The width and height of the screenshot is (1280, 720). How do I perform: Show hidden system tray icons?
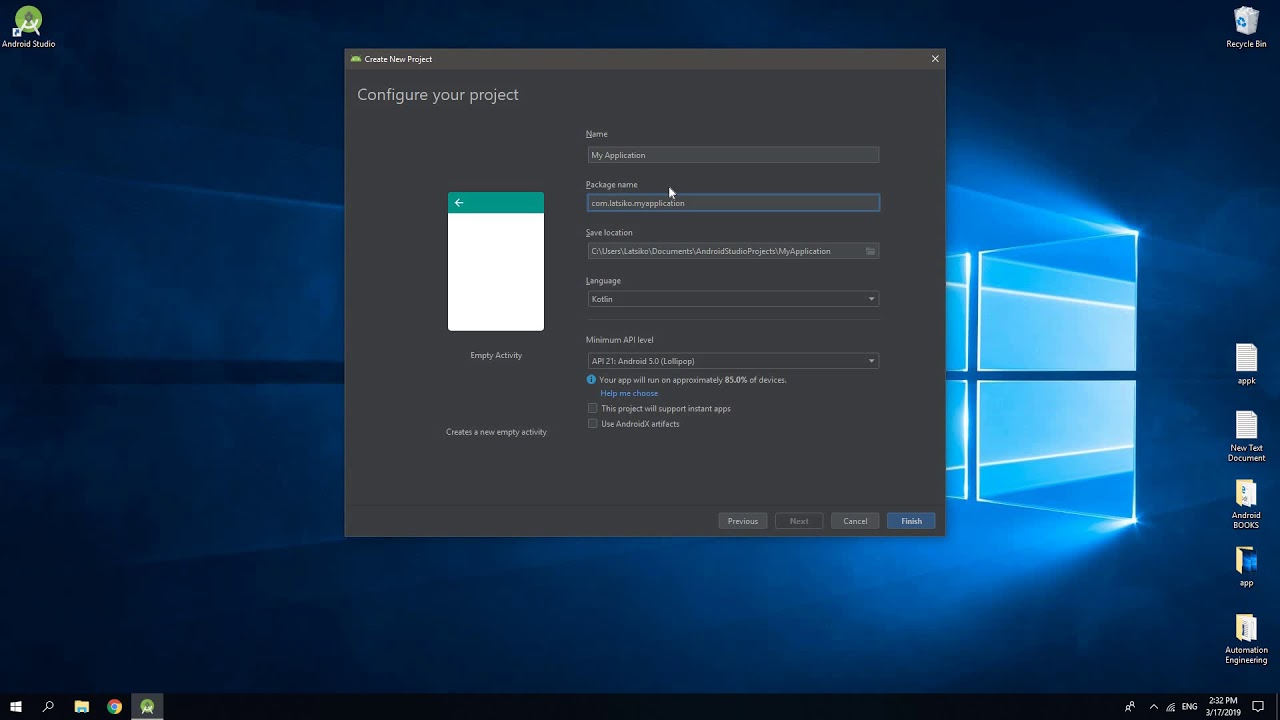pos(1153,707)
